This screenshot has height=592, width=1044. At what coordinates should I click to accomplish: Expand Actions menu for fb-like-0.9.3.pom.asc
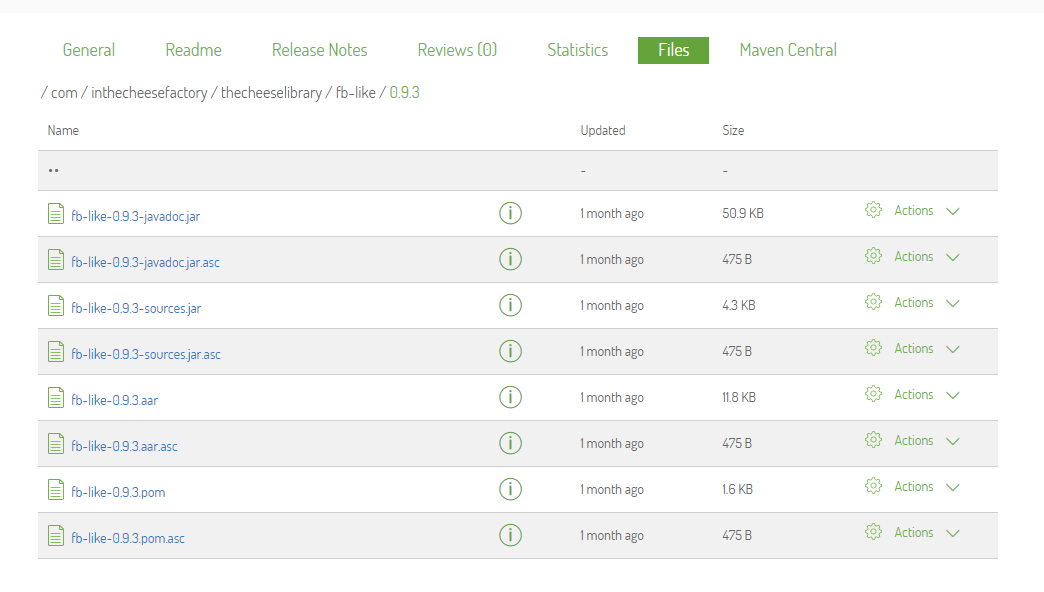[x=952, y=534]
